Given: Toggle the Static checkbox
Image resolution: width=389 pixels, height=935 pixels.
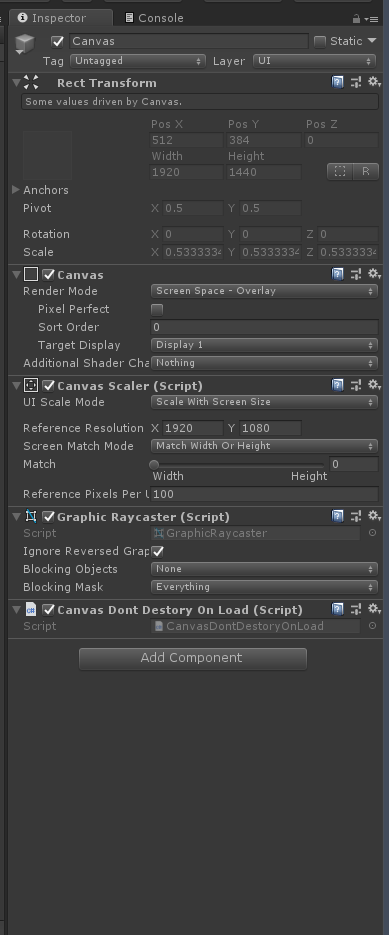Looking at the screenshot, I should (320, 41).
